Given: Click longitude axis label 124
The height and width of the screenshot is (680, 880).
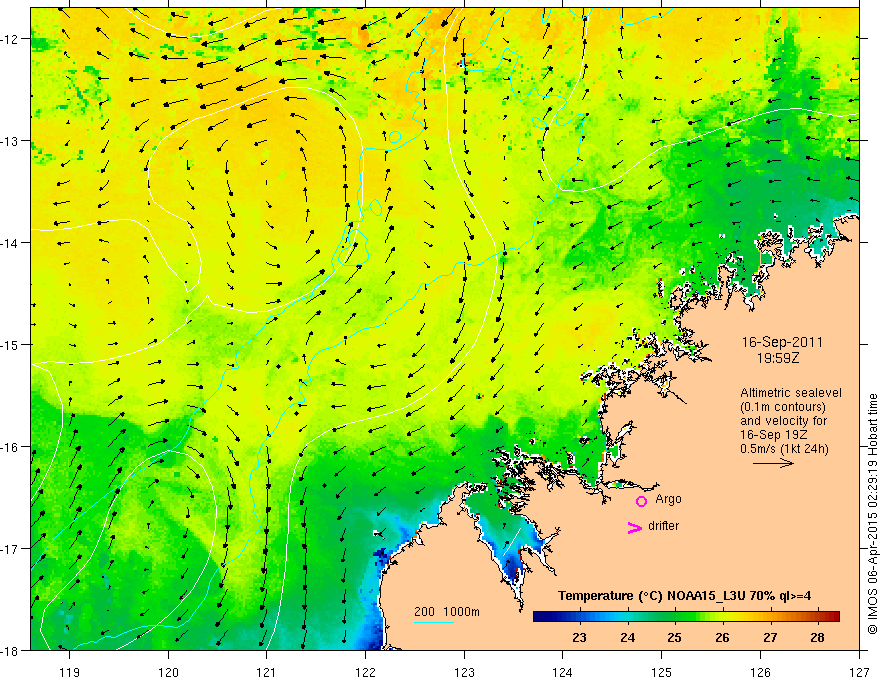Looking at the screenshot, I should [x=563, y=672].
